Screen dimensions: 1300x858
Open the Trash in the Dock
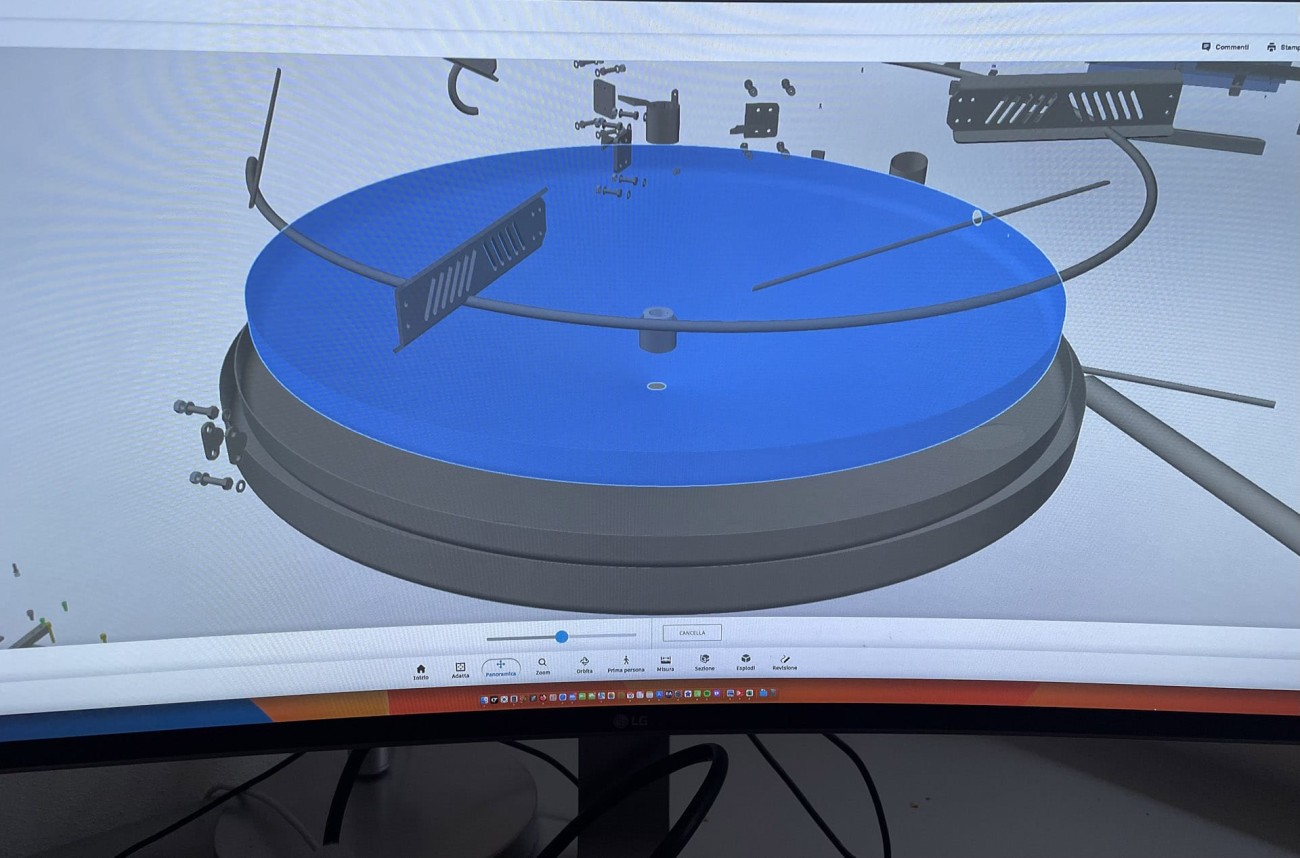pos(773,692)
